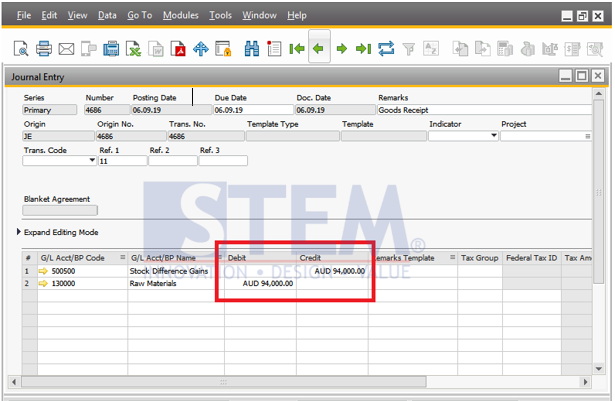Click the vertical scrollbar down arrow
The width and height of the screenshot is (615, 401).
(x=599, y=368)
